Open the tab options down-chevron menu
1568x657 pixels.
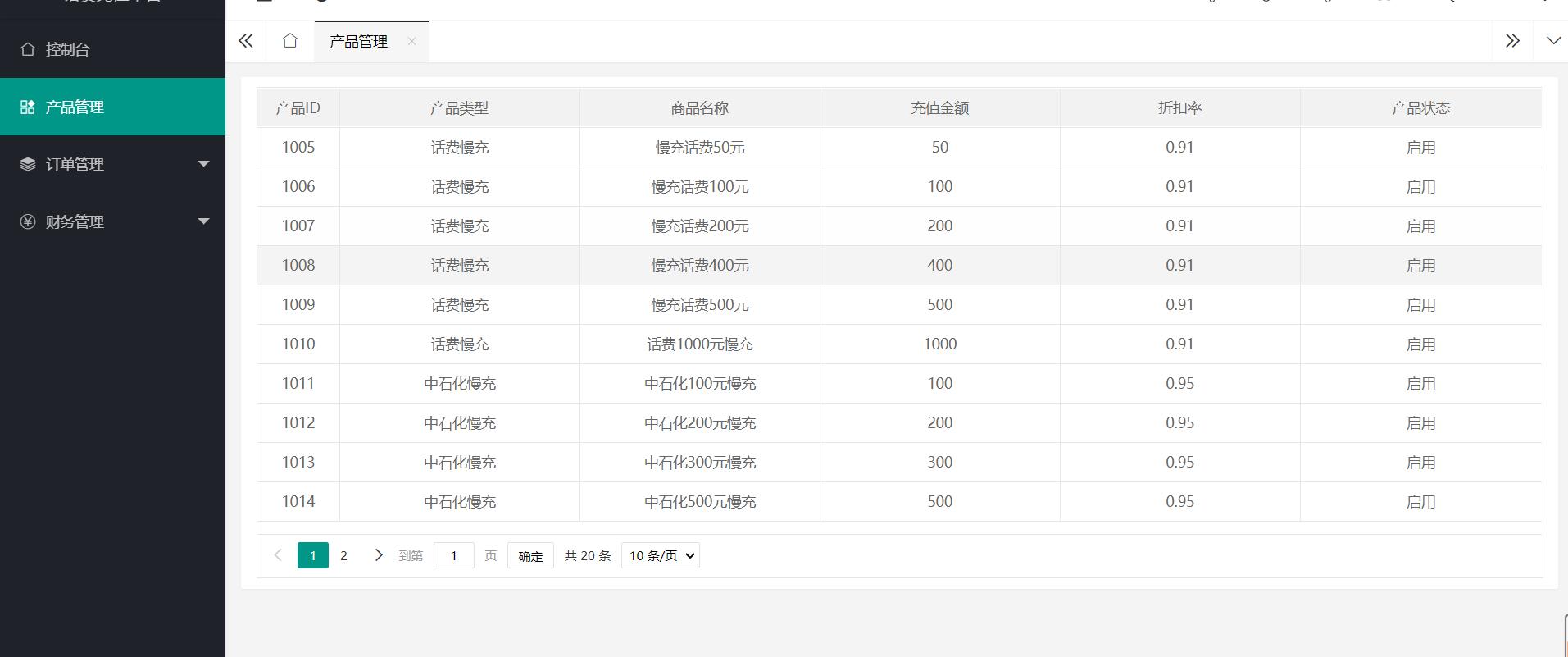1552,41
